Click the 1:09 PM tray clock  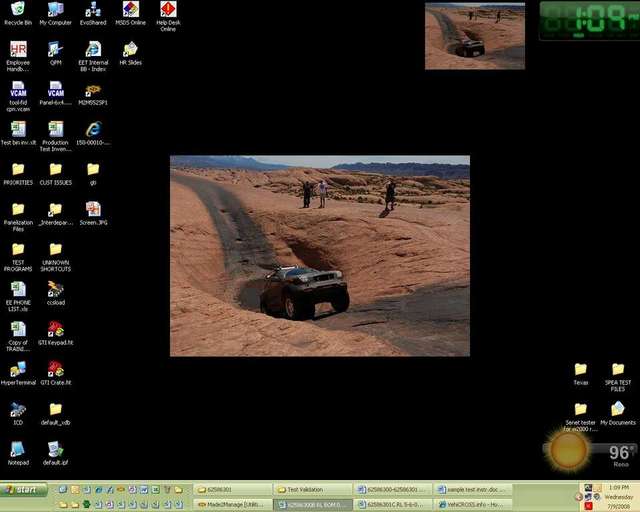click(619, 488)
